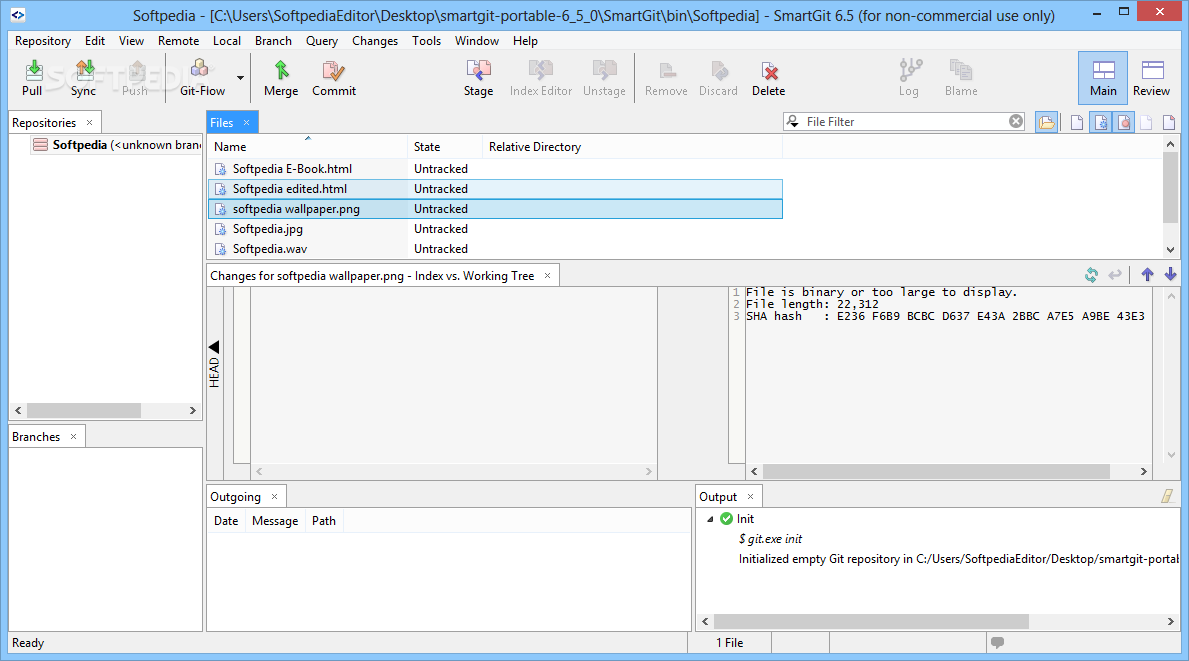Clear the File Filter text
The width and height of the screenshot is (1189, 661).
point(1016,121)
